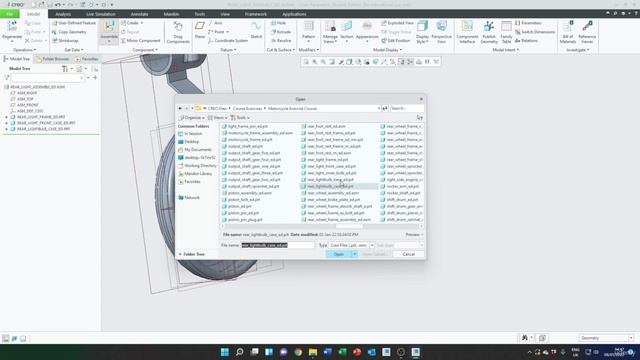This screenshot has height=360, width=640.
Task: Open the Windows Start menu
Action: [x=224, y=352]
